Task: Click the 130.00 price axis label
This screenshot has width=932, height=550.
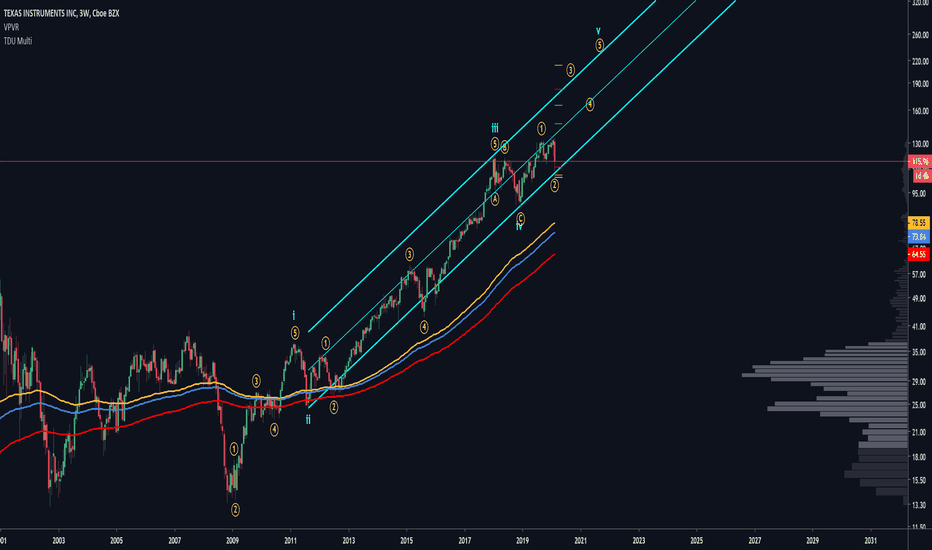Action: (920, 144)
